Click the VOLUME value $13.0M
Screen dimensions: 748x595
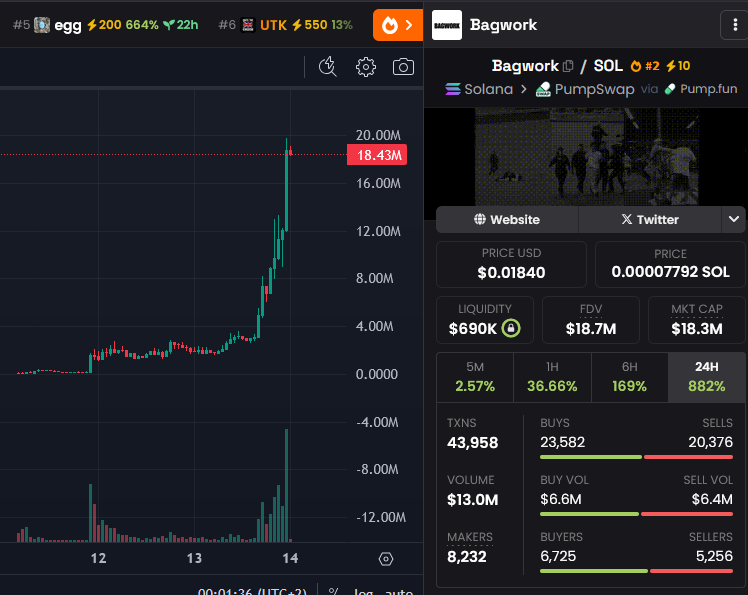pyautogui.click(x=472, y=500)
